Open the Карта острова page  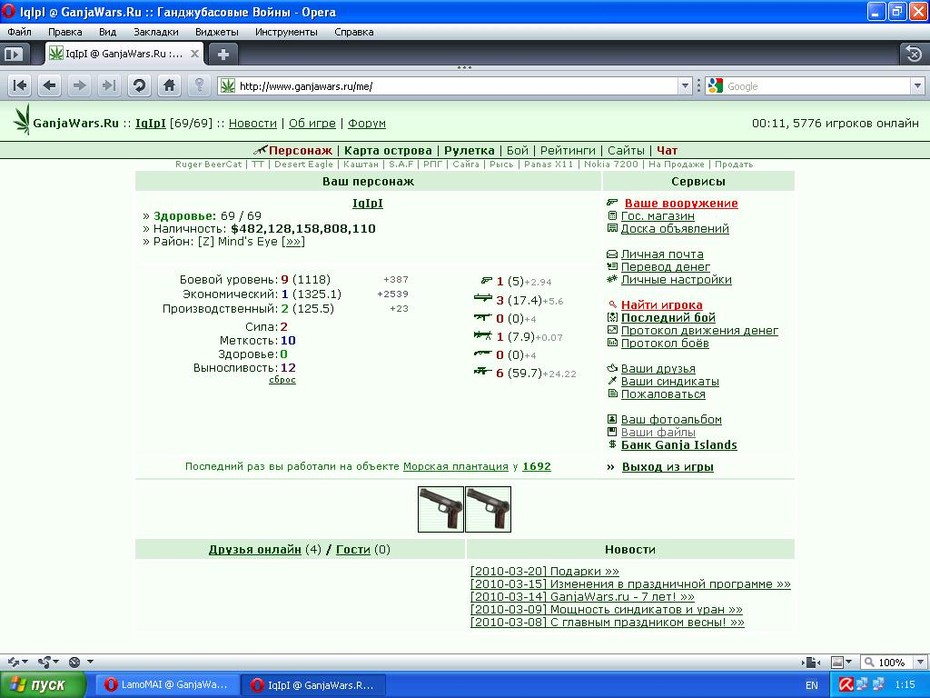coord(388,151)
